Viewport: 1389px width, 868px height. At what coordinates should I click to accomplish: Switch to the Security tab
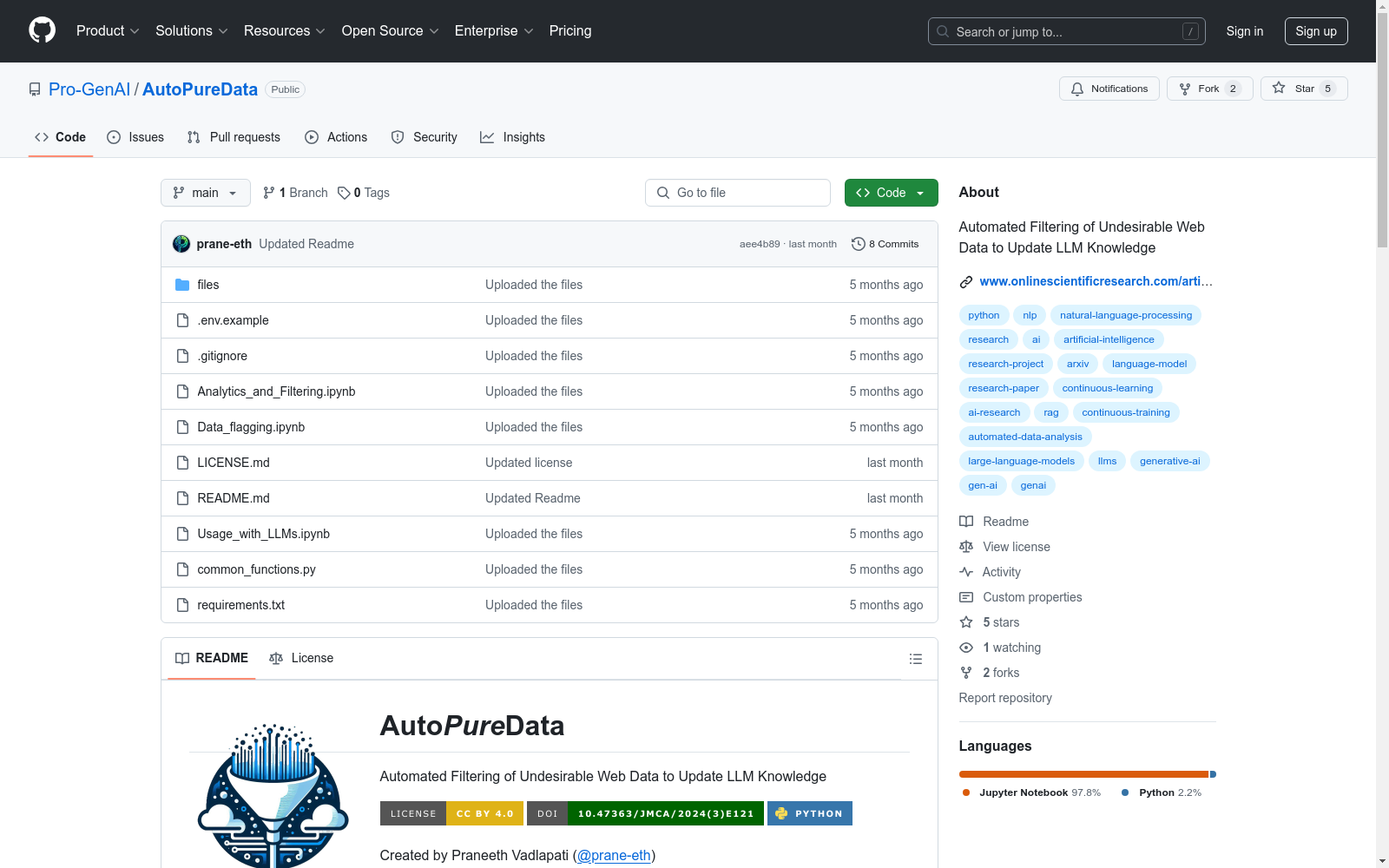425,137
